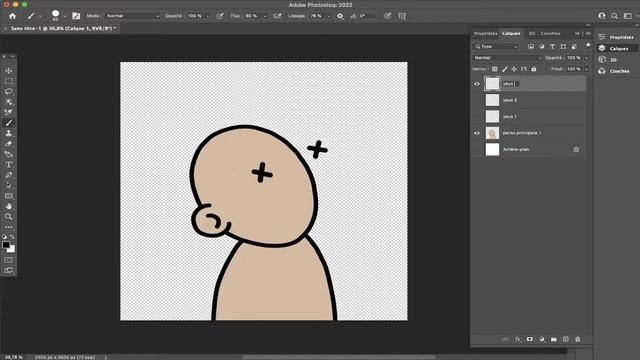Select the Path Selection arrow tool
This screenshot has height=360, width=640.
pyautogui.click(x=9, y=185)
